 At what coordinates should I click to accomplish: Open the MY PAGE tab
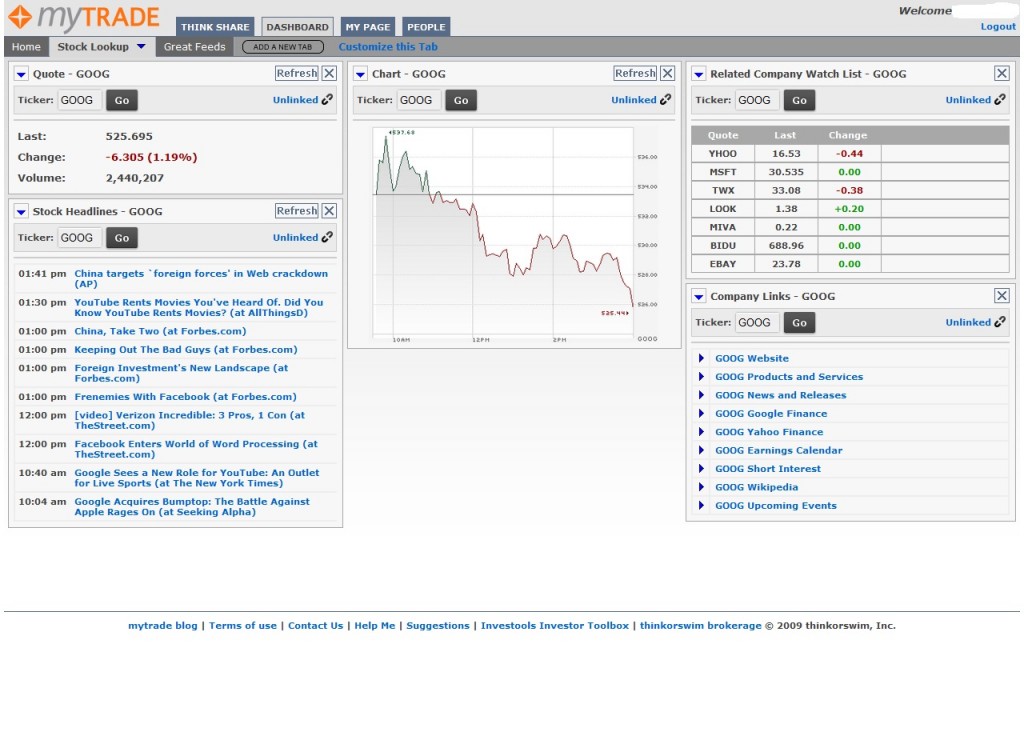click(x=368, y=27)
